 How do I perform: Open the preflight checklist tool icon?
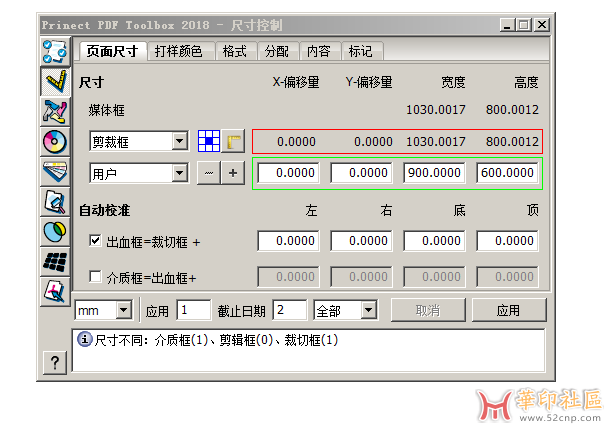(x=55, y=51)
